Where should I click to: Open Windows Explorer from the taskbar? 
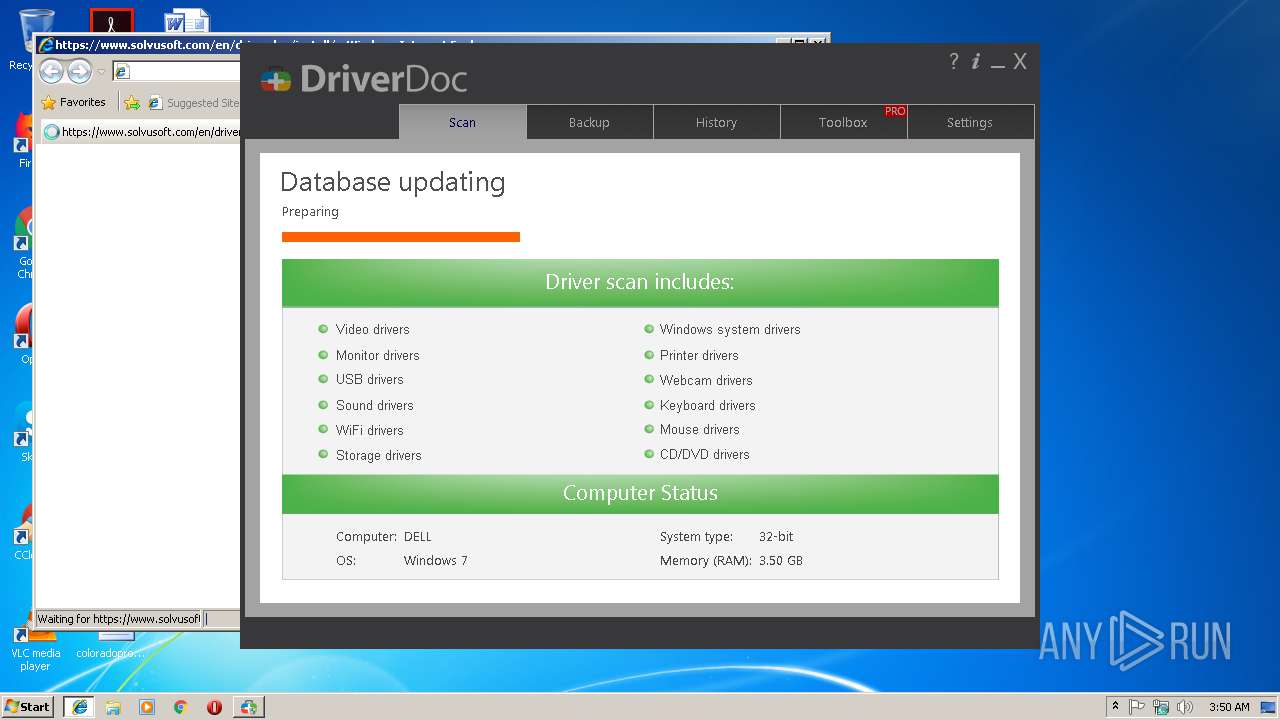(113, 707)
